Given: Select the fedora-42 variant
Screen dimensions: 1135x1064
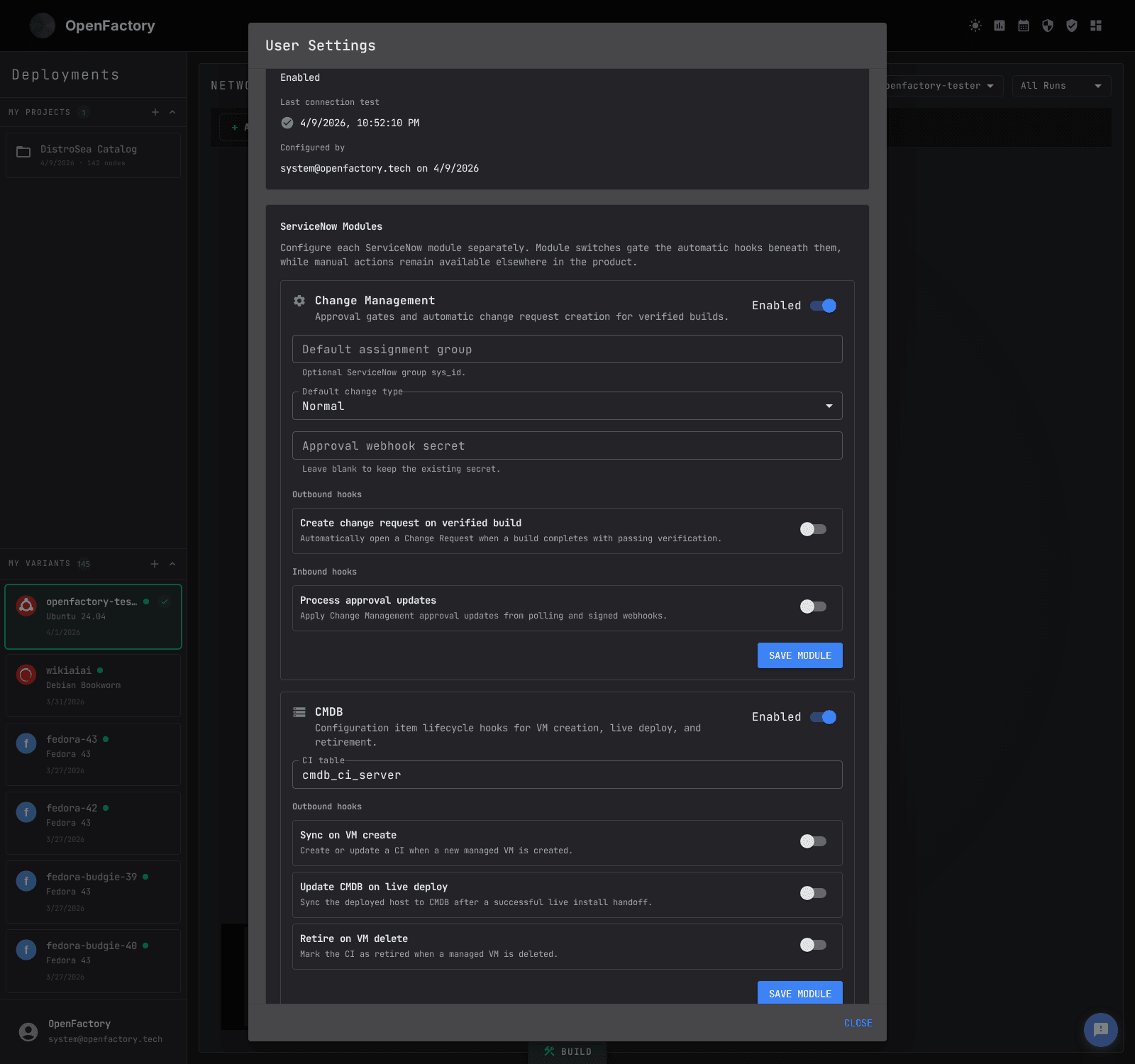Looking at the screenshot, I should pos(94,823).
